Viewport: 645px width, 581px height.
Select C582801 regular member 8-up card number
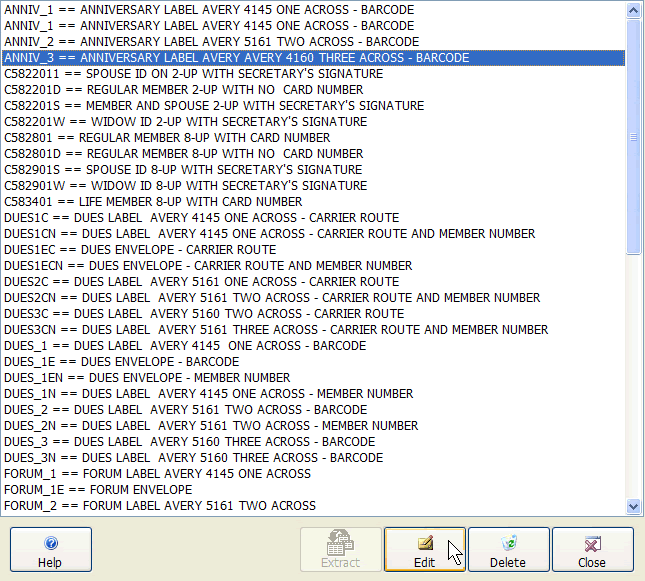tap(167, 138)
